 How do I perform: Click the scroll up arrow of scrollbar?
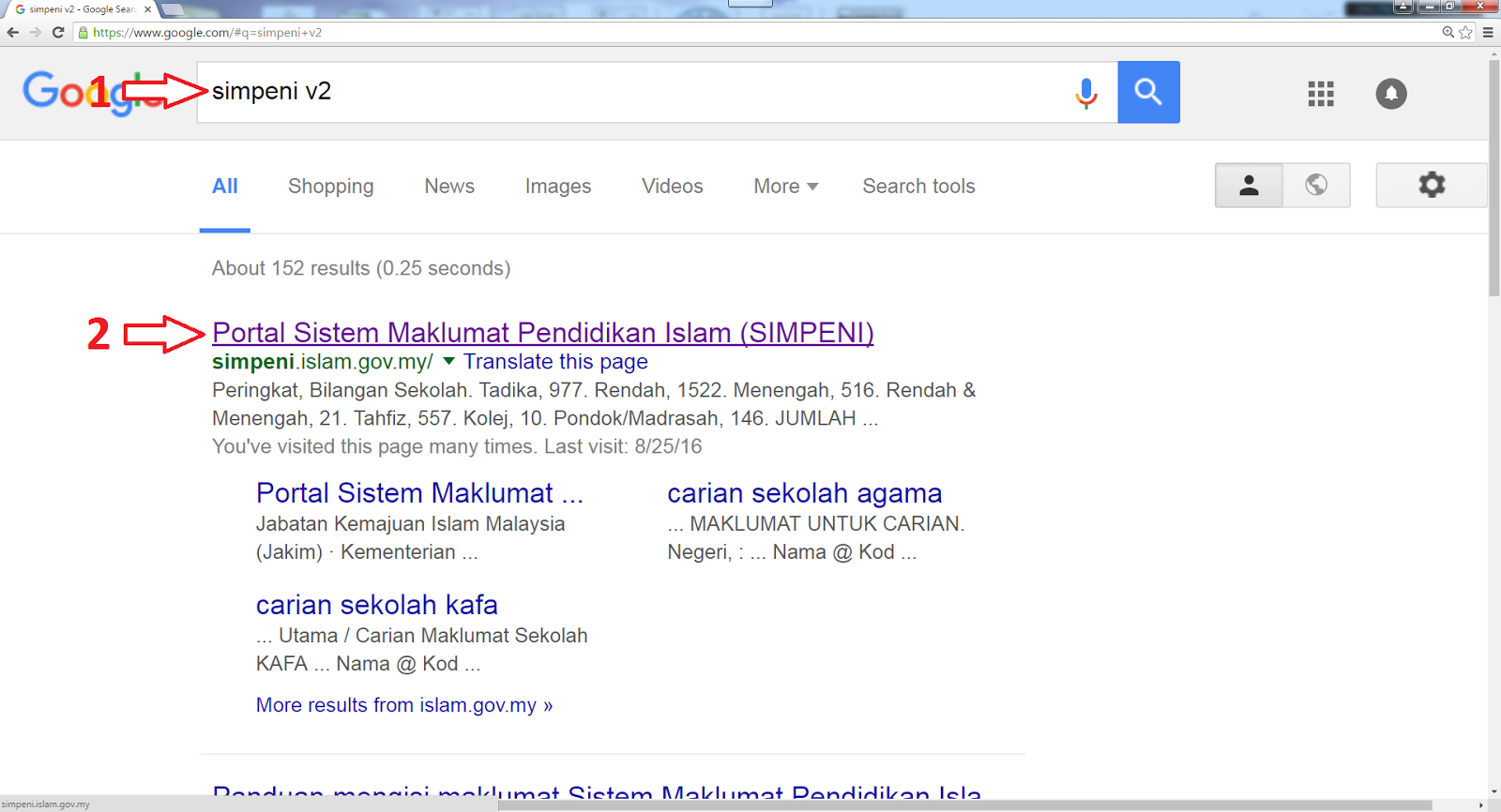(1494, 53)
